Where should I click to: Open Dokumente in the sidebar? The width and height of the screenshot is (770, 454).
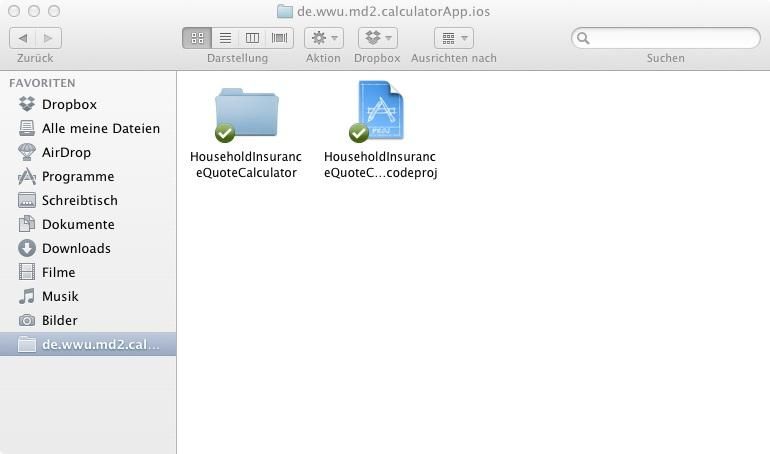point(88,224)
